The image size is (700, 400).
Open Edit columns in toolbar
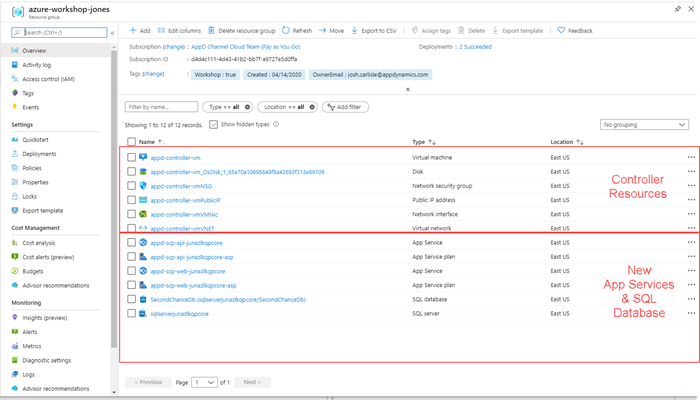[x=179, y=30]
